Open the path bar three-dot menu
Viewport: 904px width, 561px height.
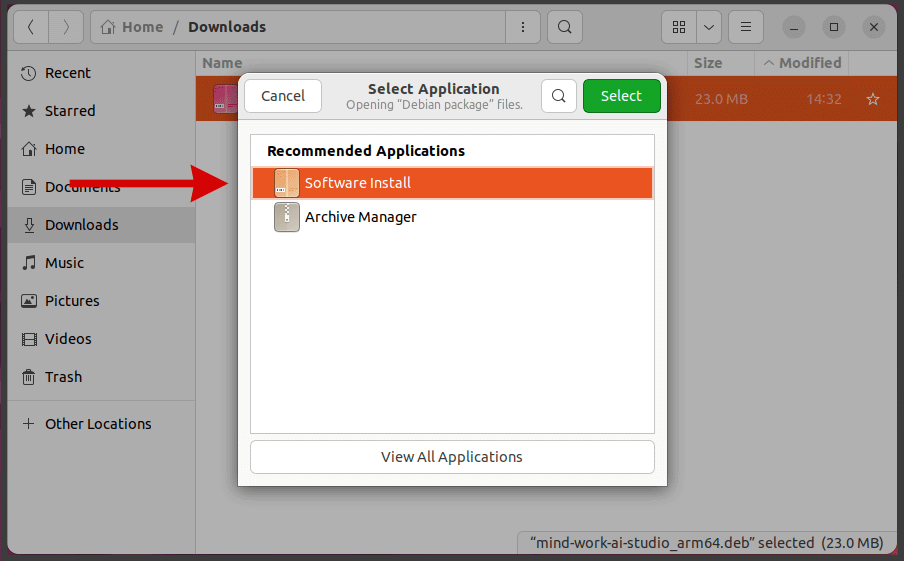(523, 27)
